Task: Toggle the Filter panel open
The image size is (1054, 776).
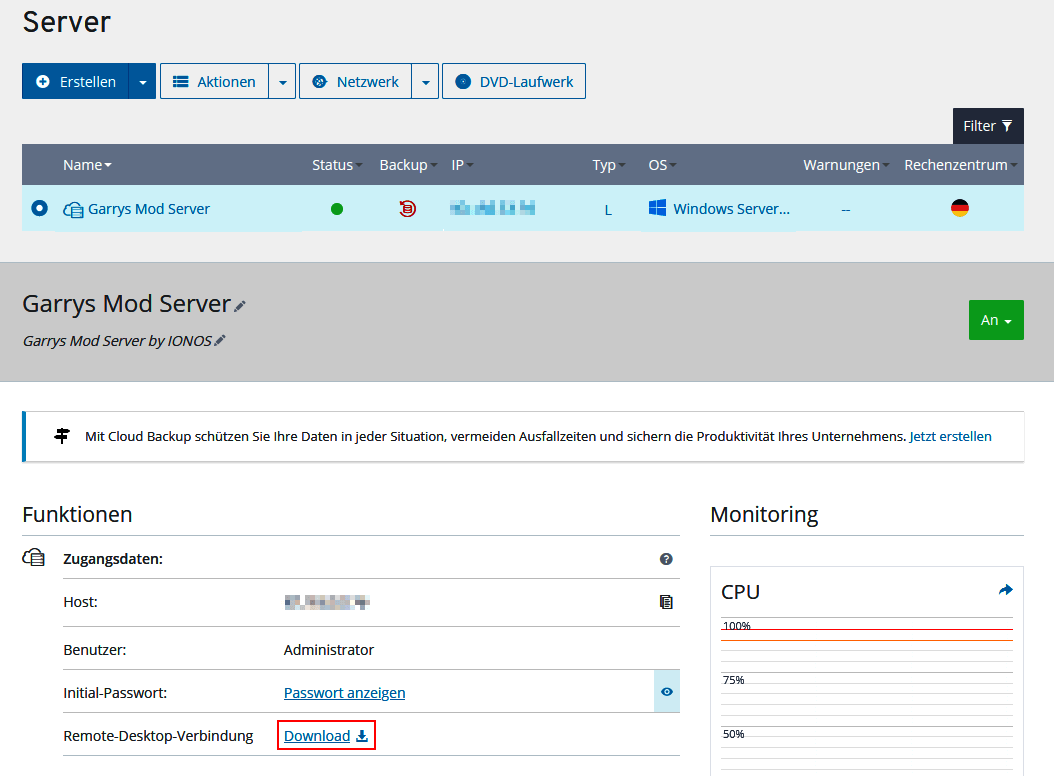Action: click(x=987, y=125)
